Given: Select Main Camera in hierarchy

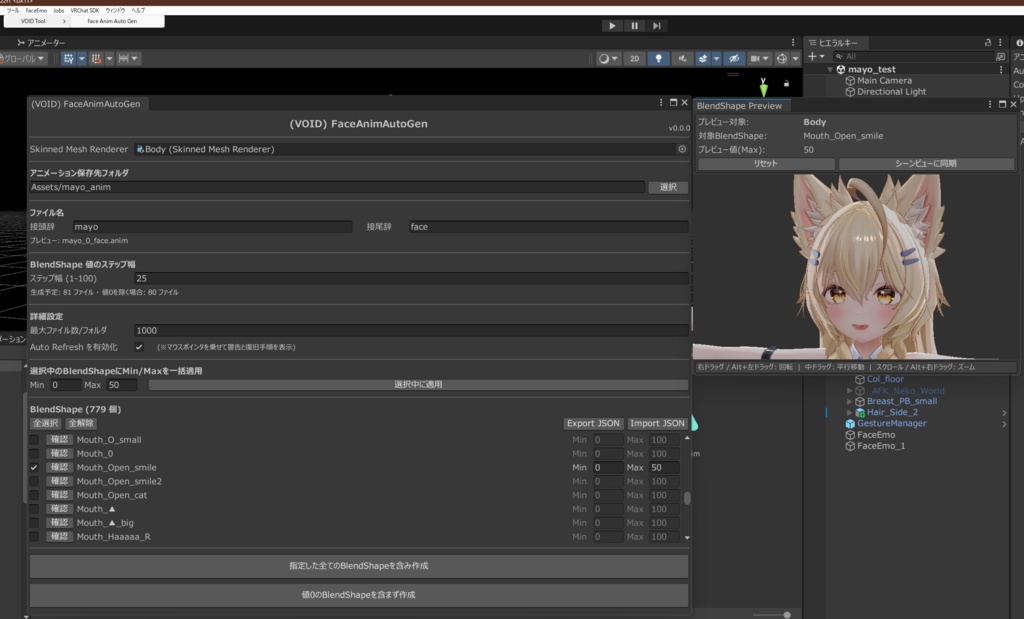Looking at the screenshot, I should [x=884, y=80].
